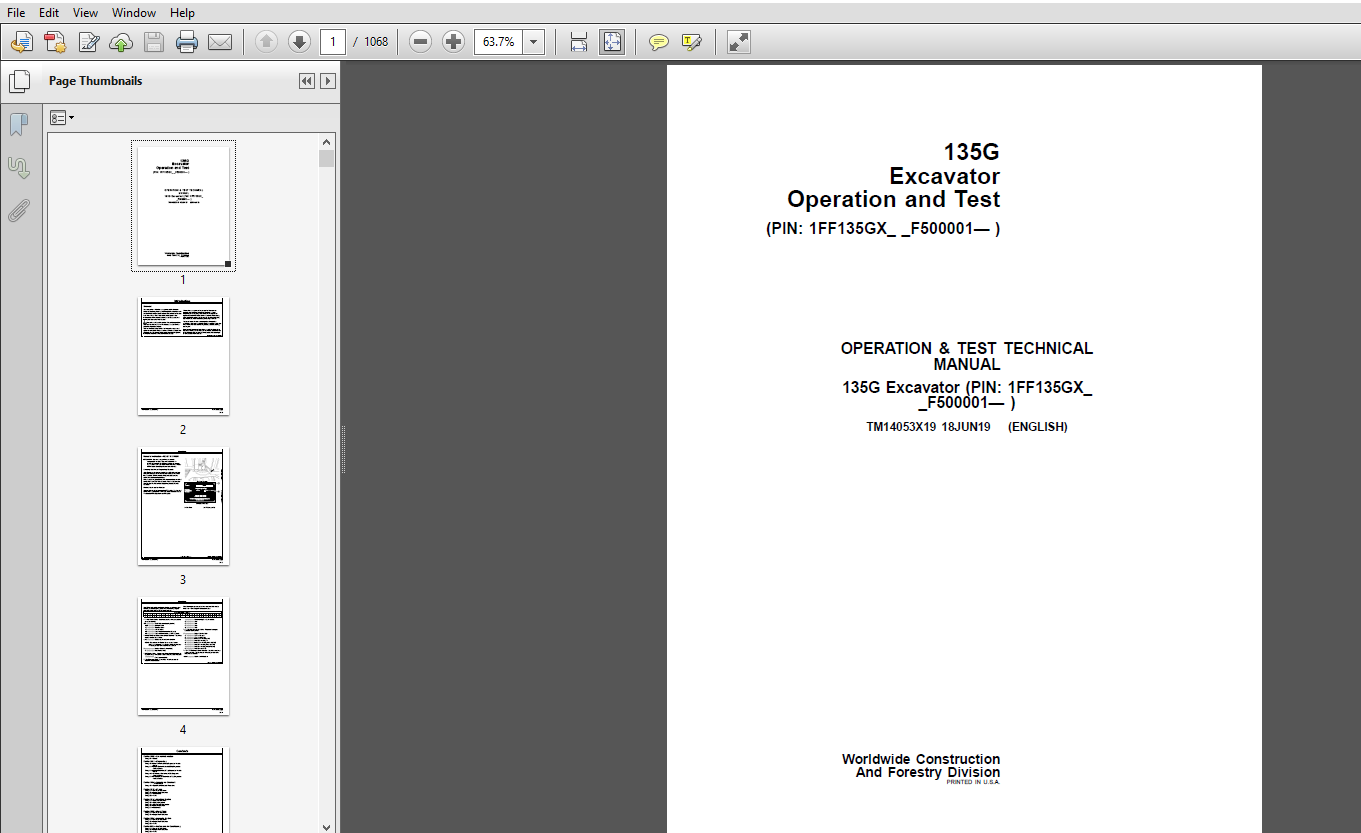The height and width of the screenshot is (833, 1361).
Task: Open the zoom level dropdown arrow
Action: point(533,42)
